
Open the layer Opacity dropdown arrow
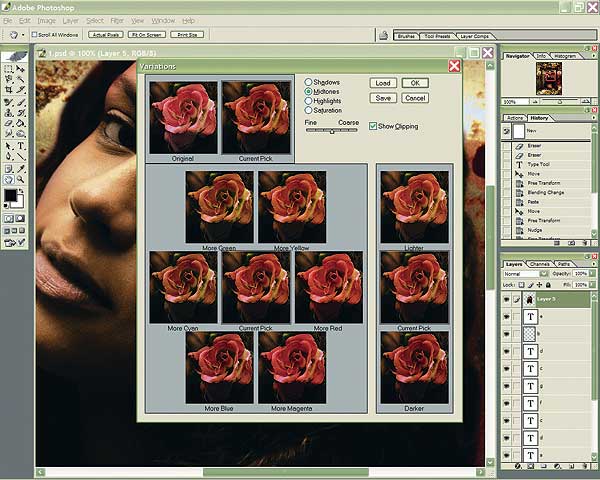593,273
